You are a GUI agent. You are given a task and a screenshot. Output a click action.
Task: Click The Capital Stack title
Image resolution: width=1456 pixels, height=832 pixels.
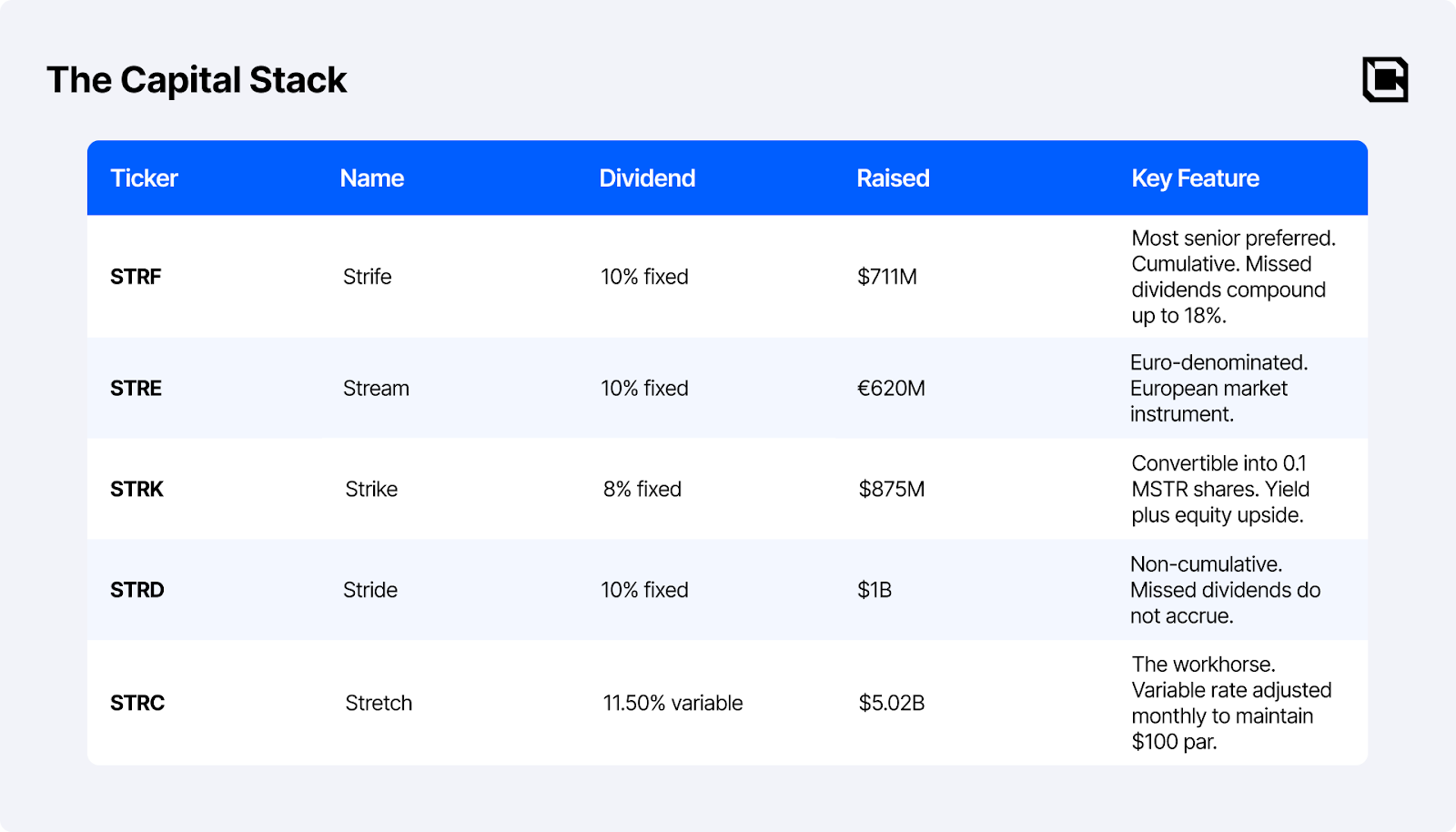pos(197,80)
